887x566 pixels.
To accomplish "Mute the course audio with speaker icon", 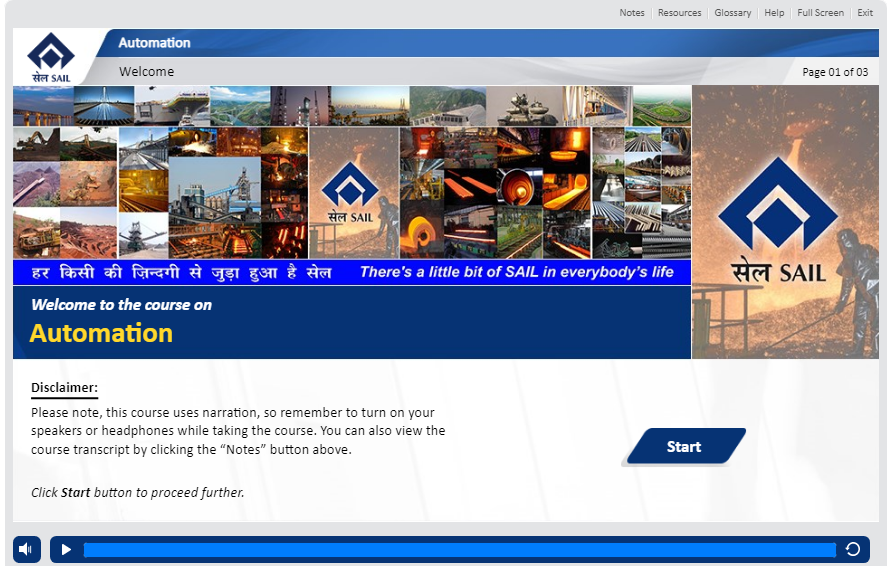I will pos(27,549).
